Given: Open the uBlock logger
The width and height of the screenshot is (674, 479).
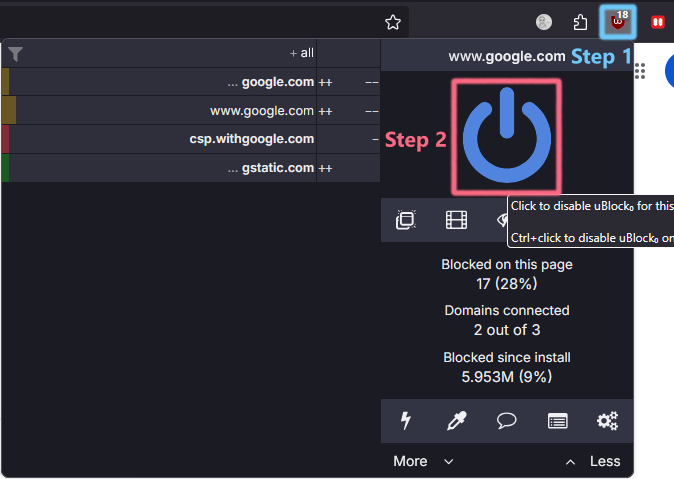Looking at the screenshot, I should pos(558,421).
